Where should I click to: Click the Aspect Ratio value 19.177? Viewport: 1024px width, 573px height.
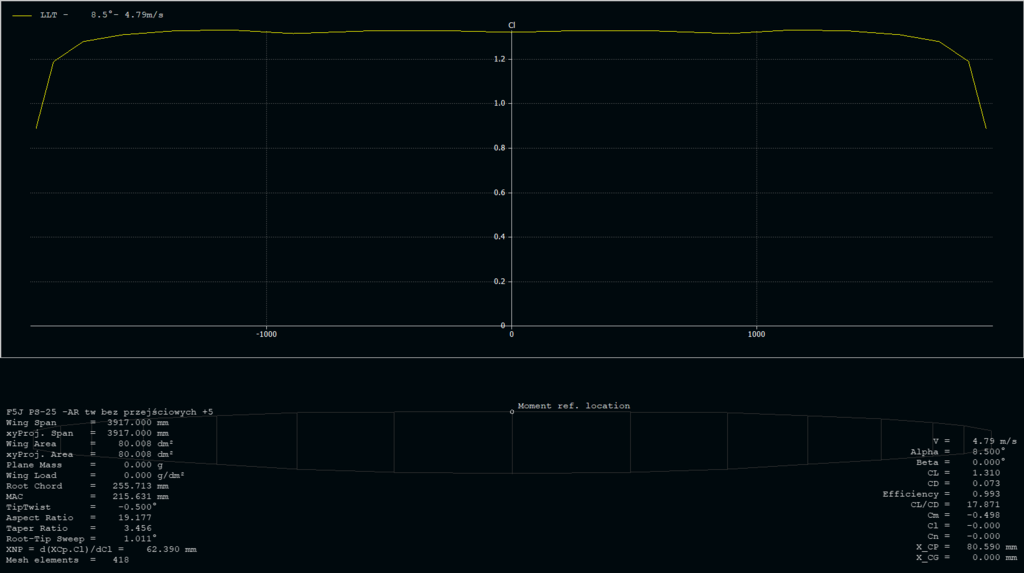coord(135,517)
